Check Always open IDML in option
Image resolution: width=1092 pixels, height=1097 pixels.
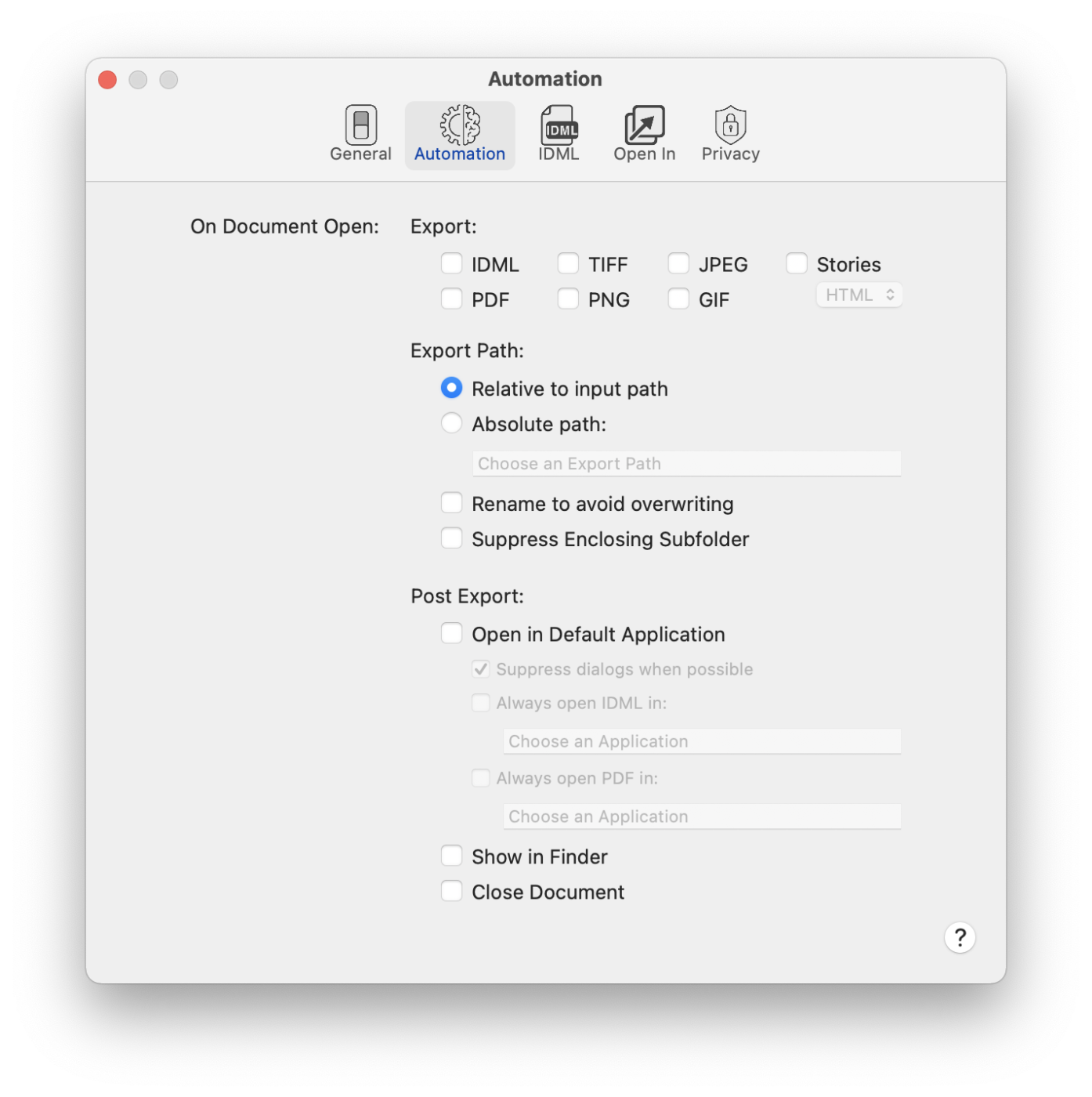pos(481,703)
